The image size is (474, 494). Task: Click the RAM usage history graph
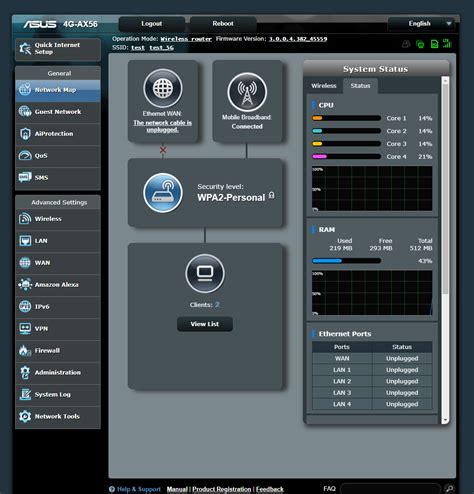click(372, 293)
